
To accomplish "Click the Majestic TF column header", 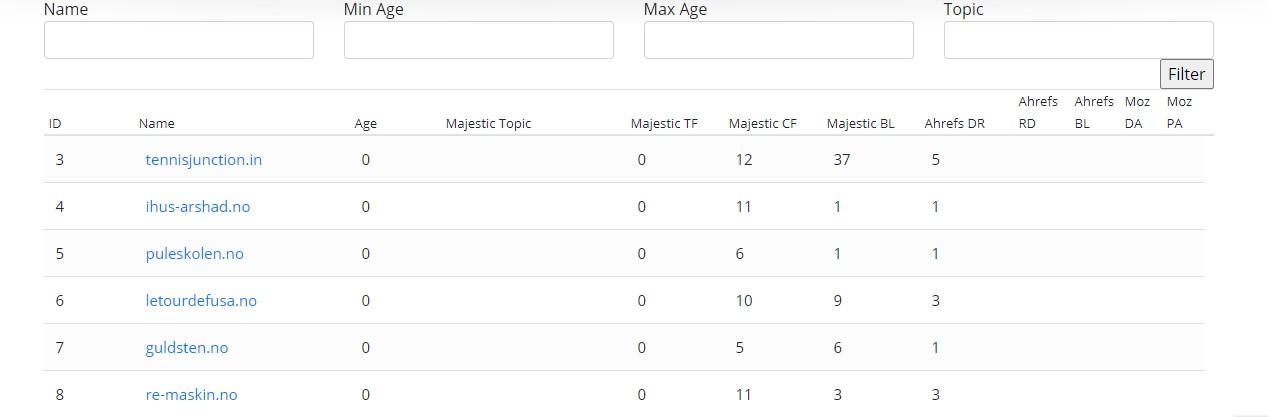I will [664, 124].
